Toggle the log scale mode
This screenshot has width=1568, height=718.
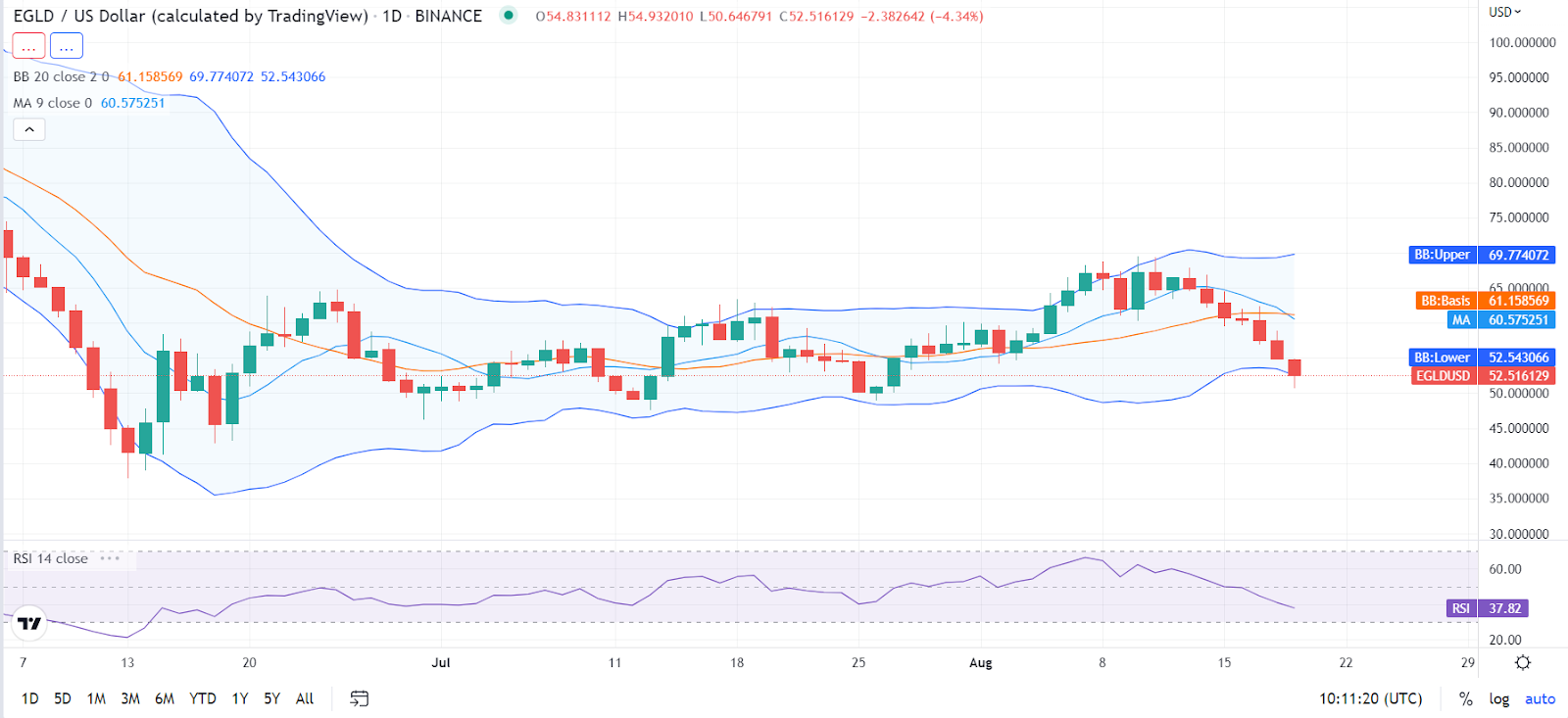[1499, 698]
